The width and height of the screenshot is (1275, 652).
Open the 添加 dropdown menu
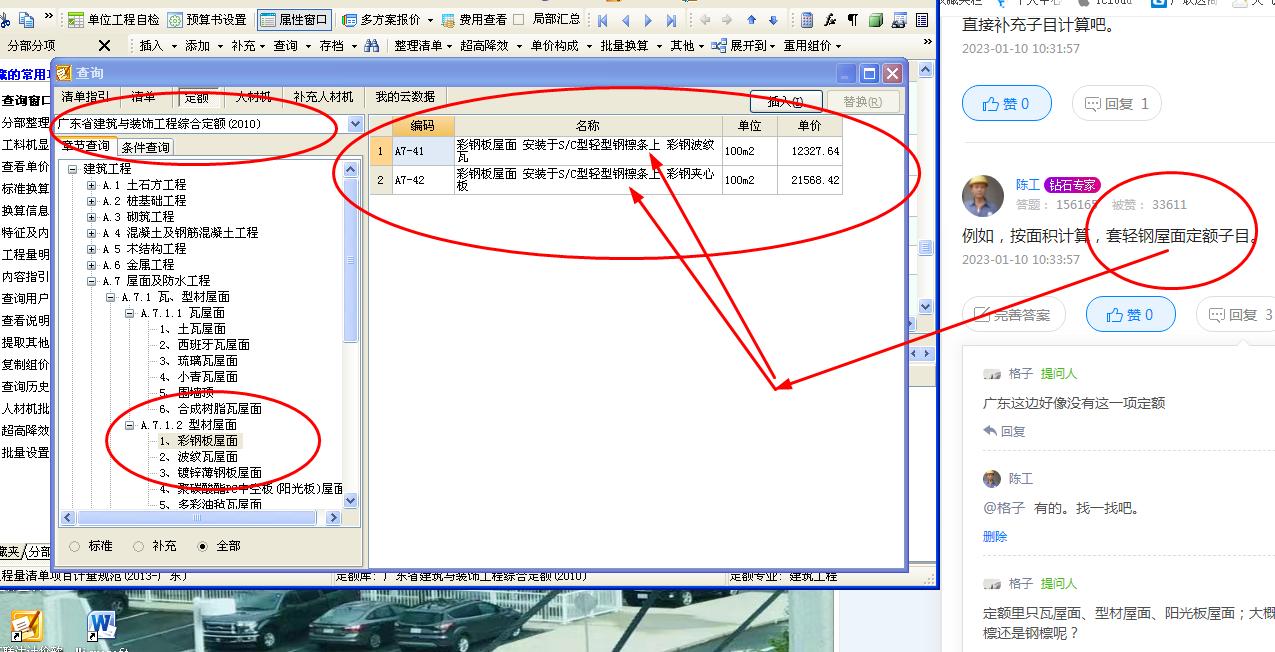(204, 46)
